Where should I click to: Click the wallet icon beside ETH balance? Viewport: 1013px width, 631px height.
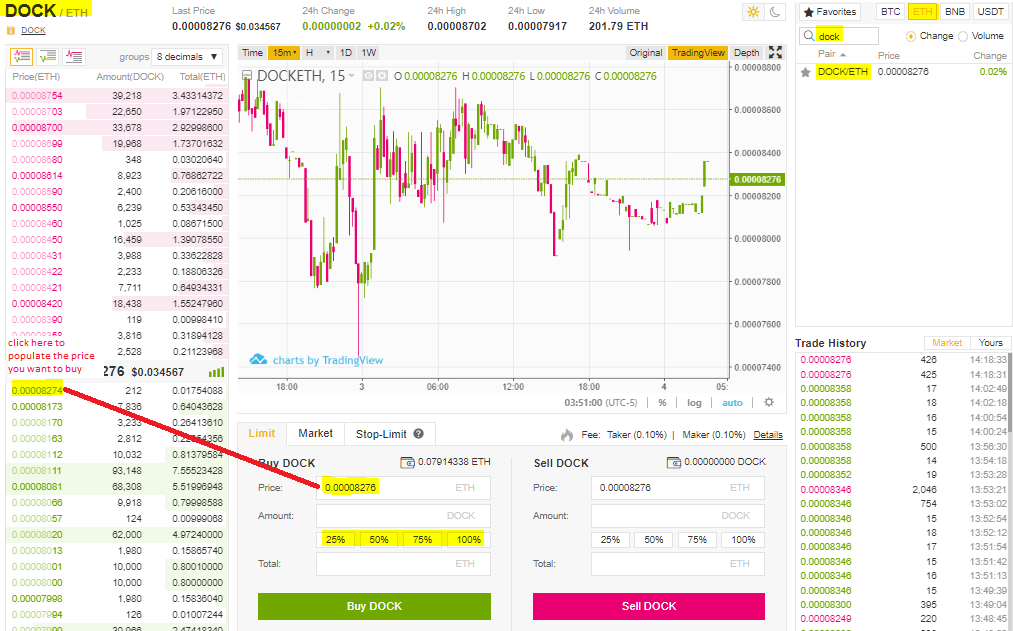tap(407, 462)
